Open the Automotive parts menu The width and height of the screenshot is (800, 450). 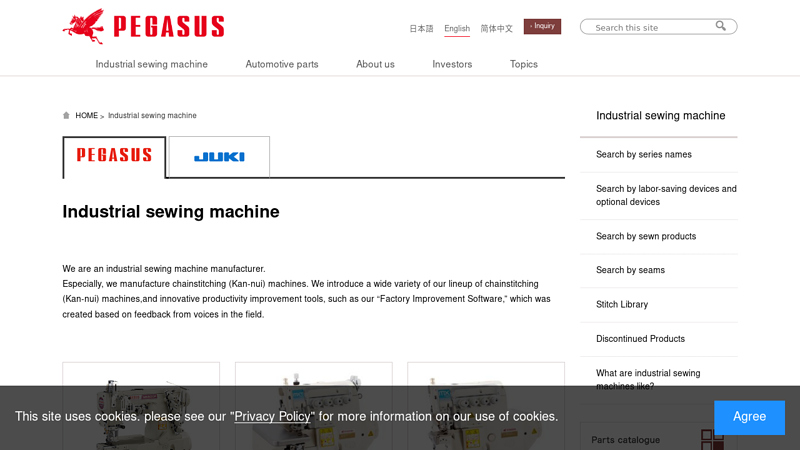point(282,64)
